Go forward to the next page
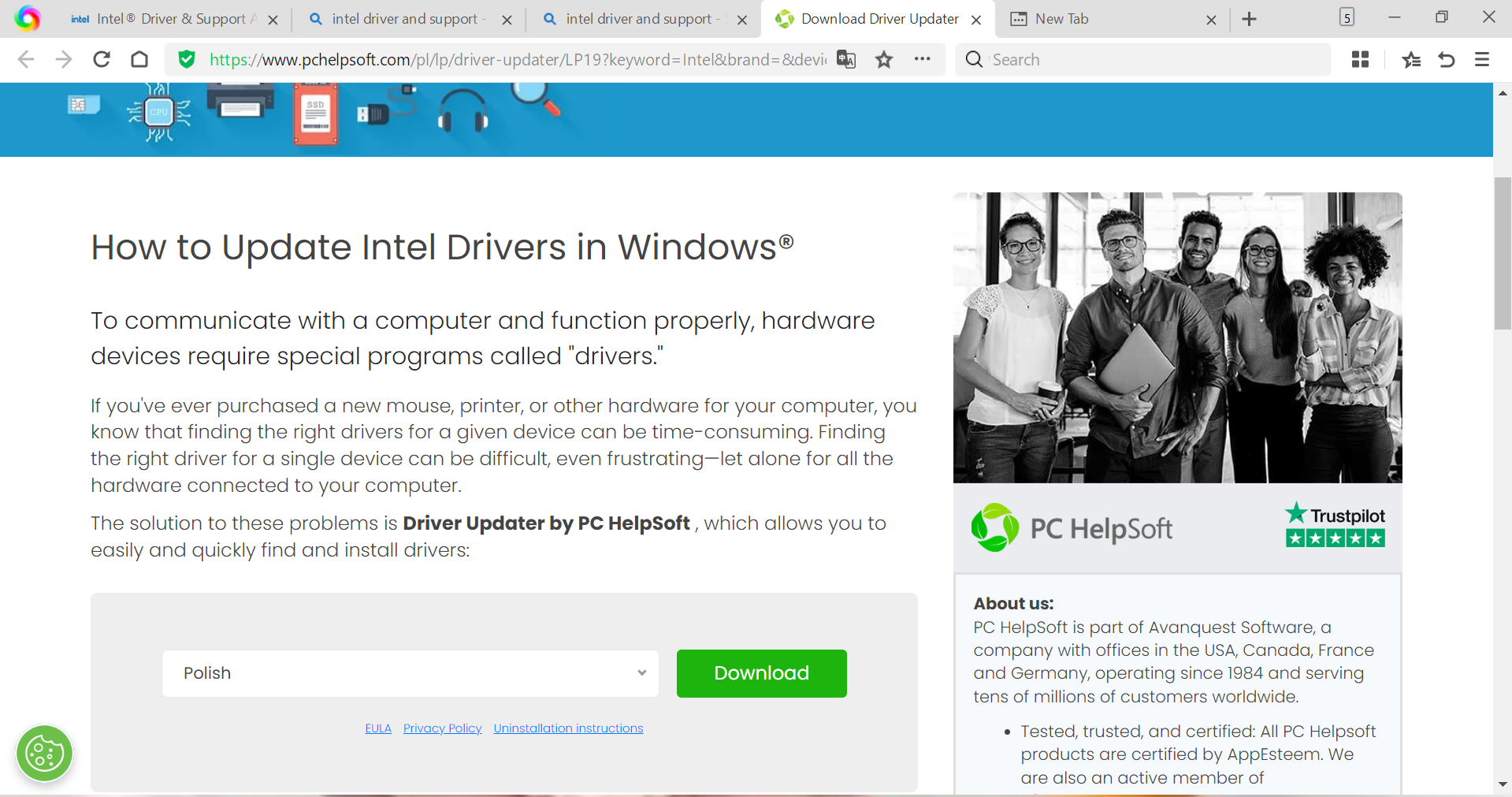1512x797 pixels. coord(64,59)
